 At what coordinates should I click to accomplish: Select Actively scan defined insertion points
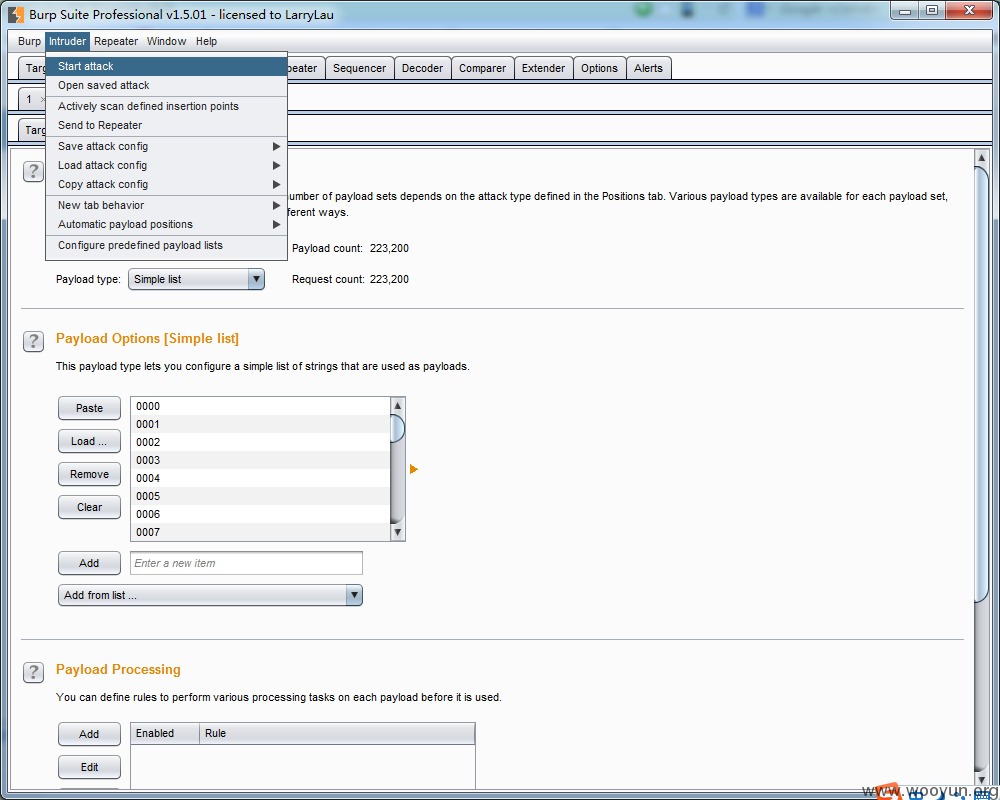click(x=166, y=107)
